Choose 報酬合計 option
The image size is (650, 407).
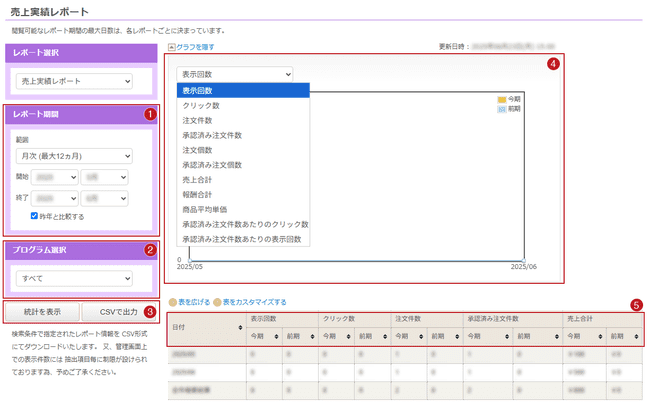pos(243,195)
